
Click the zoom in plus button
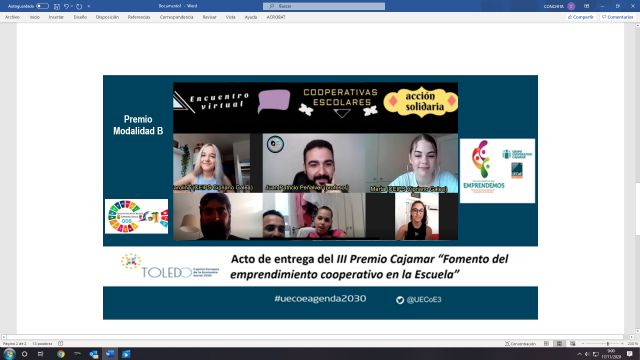tap(622, 344)
